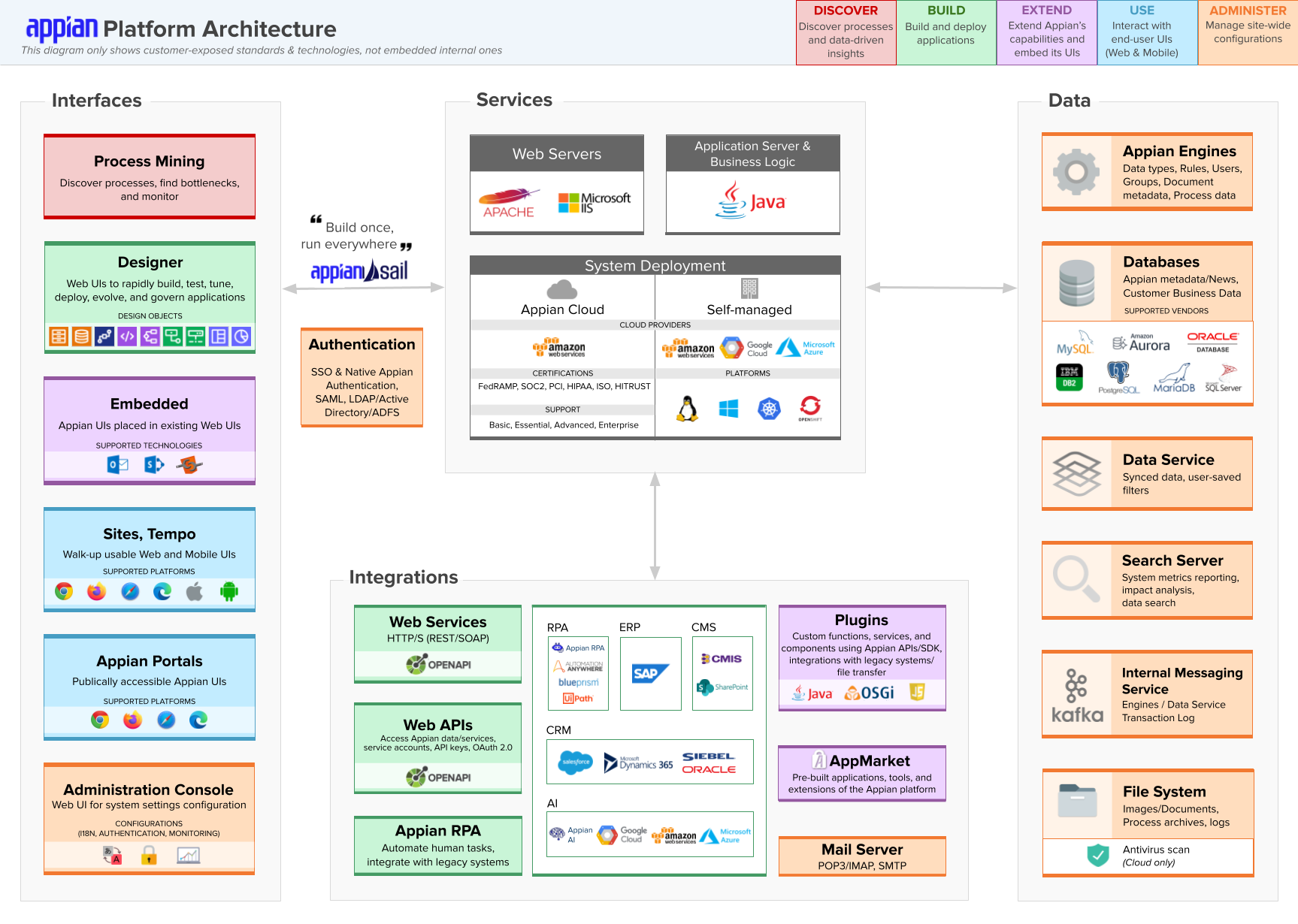1298x924 pixels.
Task: Click the MariaDB logo
Action: pyautogui.click(x=1174, y=379)
